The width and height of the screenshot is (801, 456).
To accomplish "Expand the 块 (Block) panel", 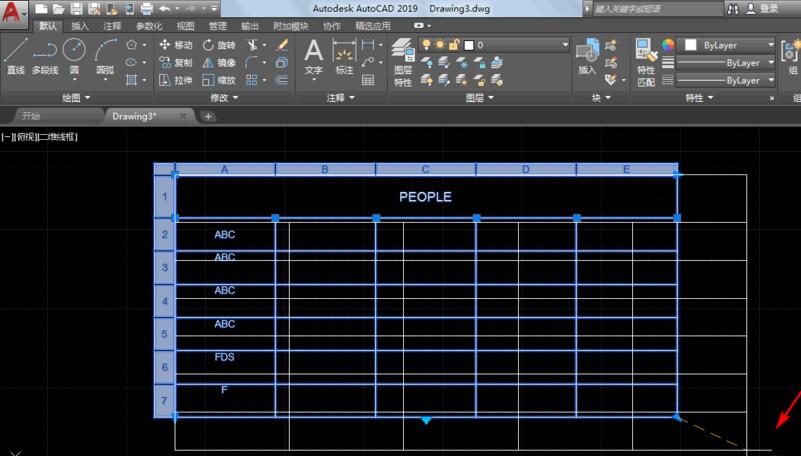I will point(601,98).
